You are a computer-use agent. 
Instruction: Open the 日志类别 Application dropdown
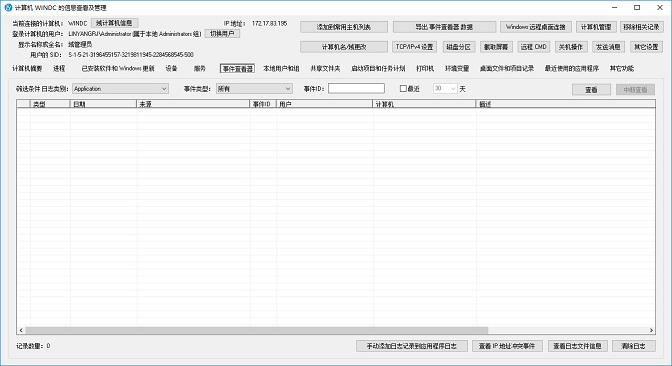point(120,89)
